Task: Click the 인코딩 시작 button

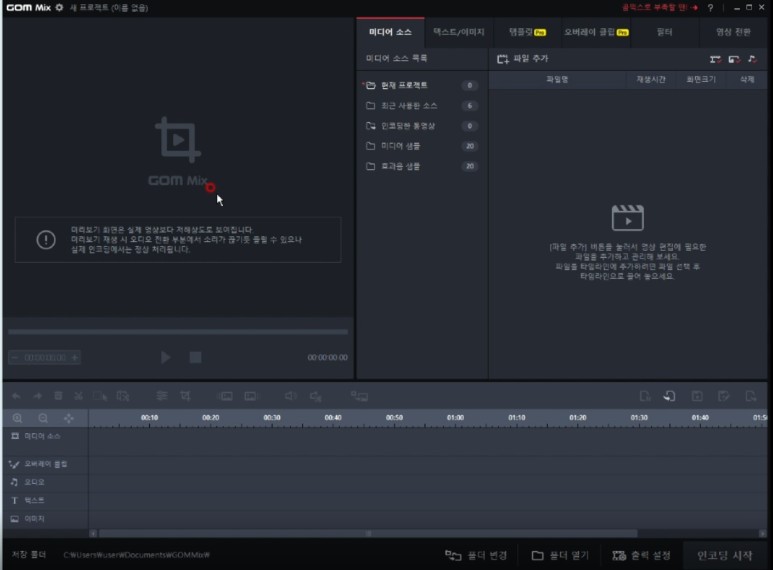Action: [x=725, y=556]
